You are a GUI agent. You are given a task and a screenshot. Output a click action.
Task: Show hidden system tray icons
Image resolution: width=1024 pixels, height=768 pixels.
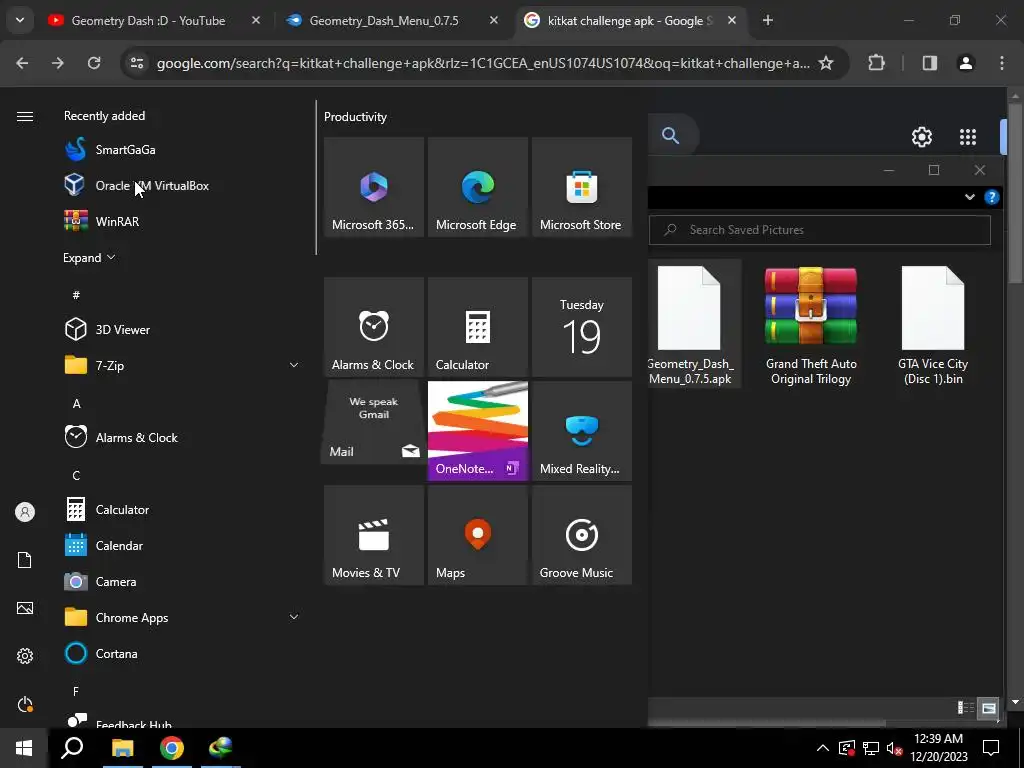pos(822,748)
